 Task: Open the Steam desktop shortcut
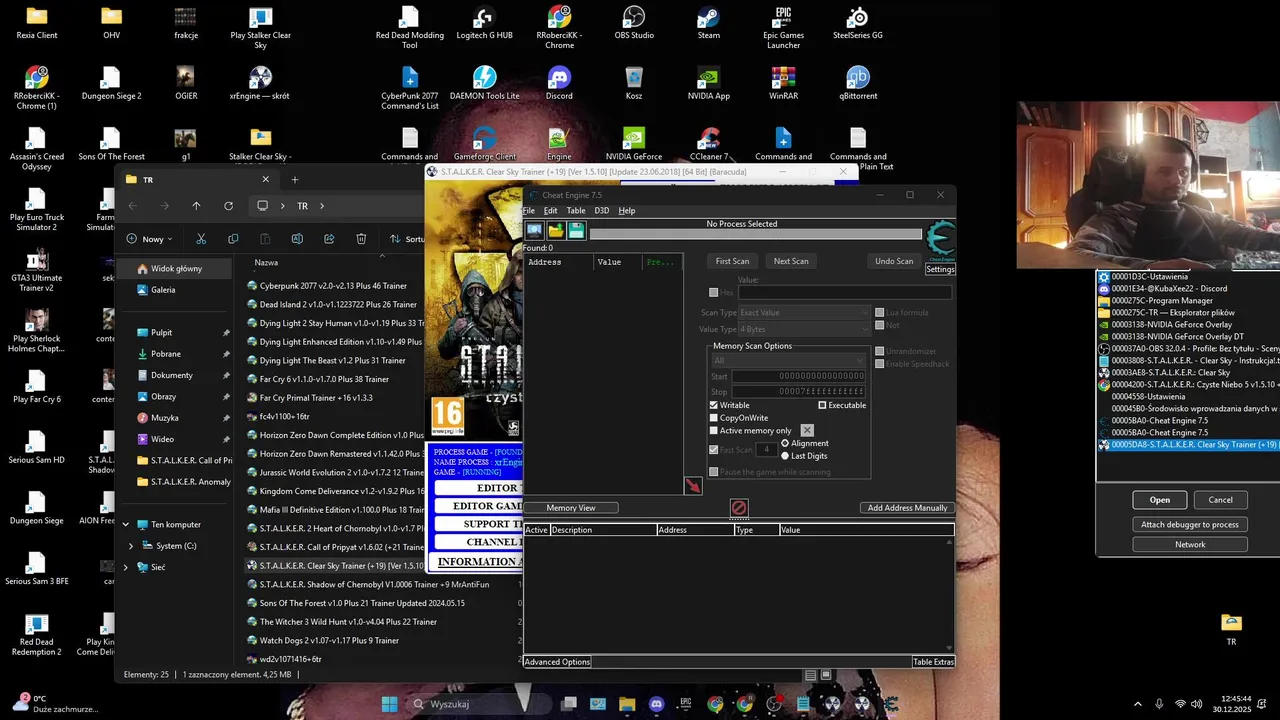[708, 23]
